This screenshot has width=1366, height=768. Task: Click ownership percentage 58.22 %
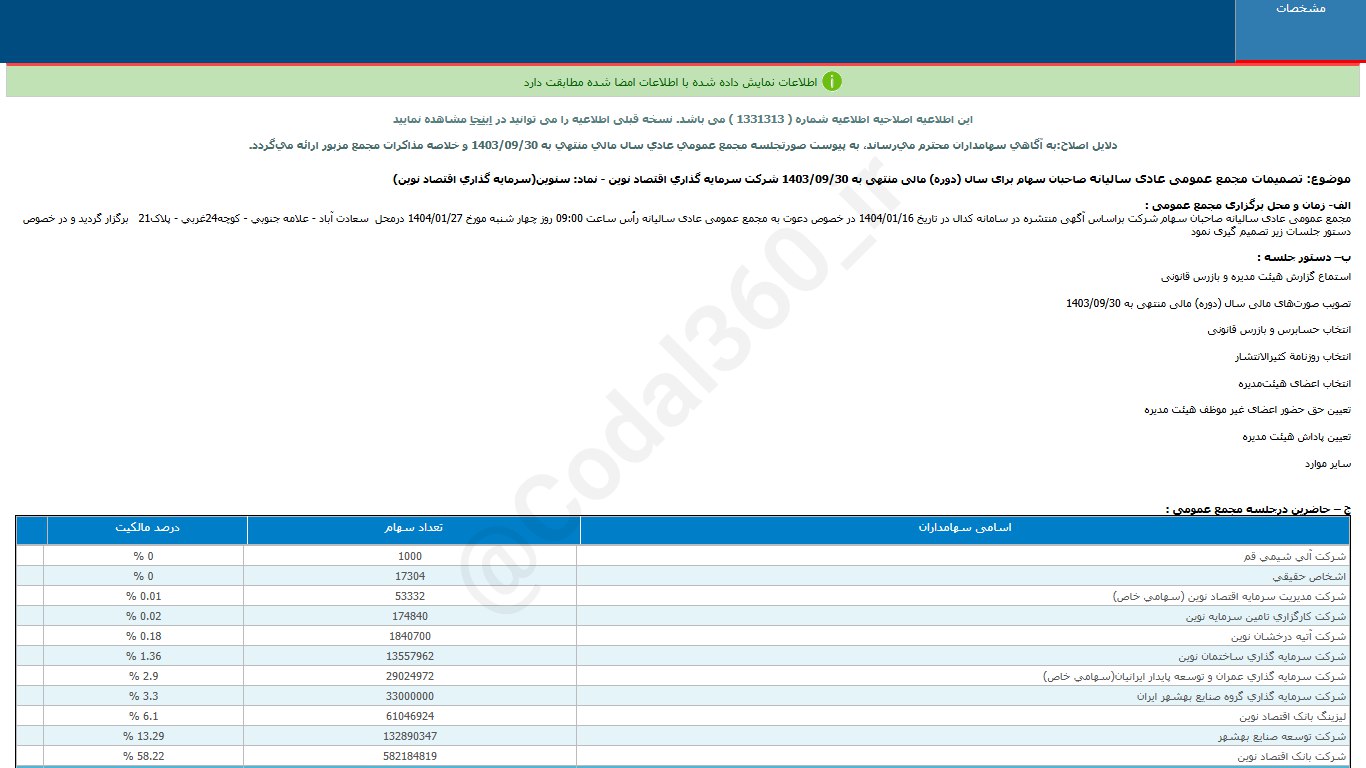coord(143,756)
